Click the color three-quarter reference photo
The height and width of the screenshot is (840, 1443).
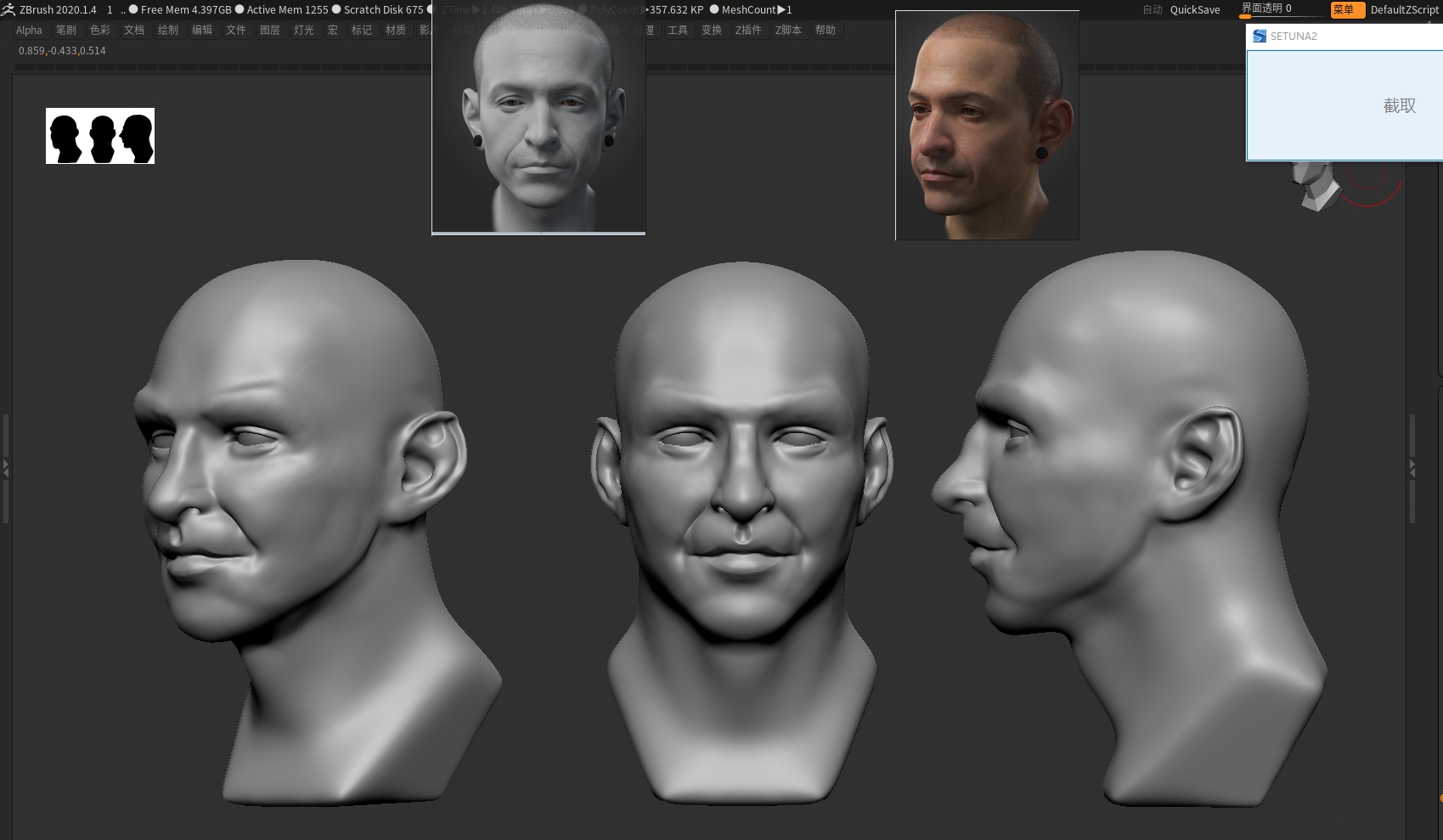(x=987, y=126)
